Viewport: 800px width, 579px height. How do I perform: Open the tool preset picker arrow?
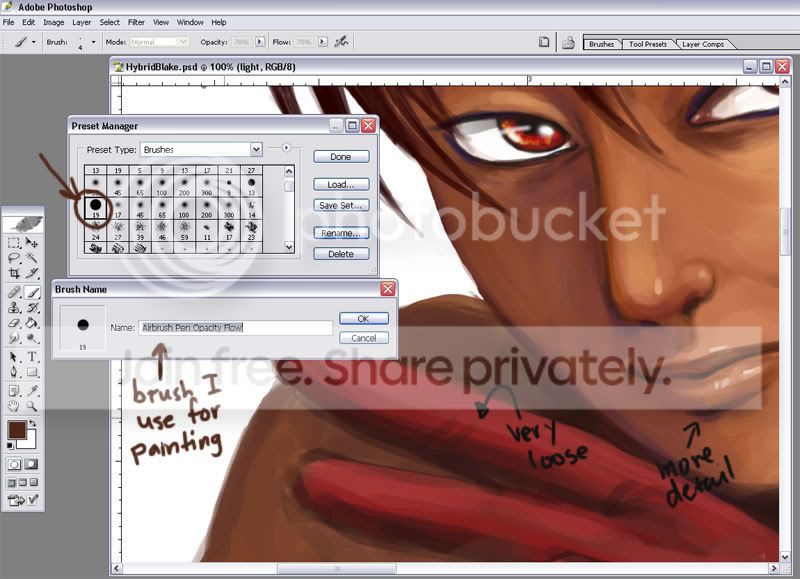(34, 42)
